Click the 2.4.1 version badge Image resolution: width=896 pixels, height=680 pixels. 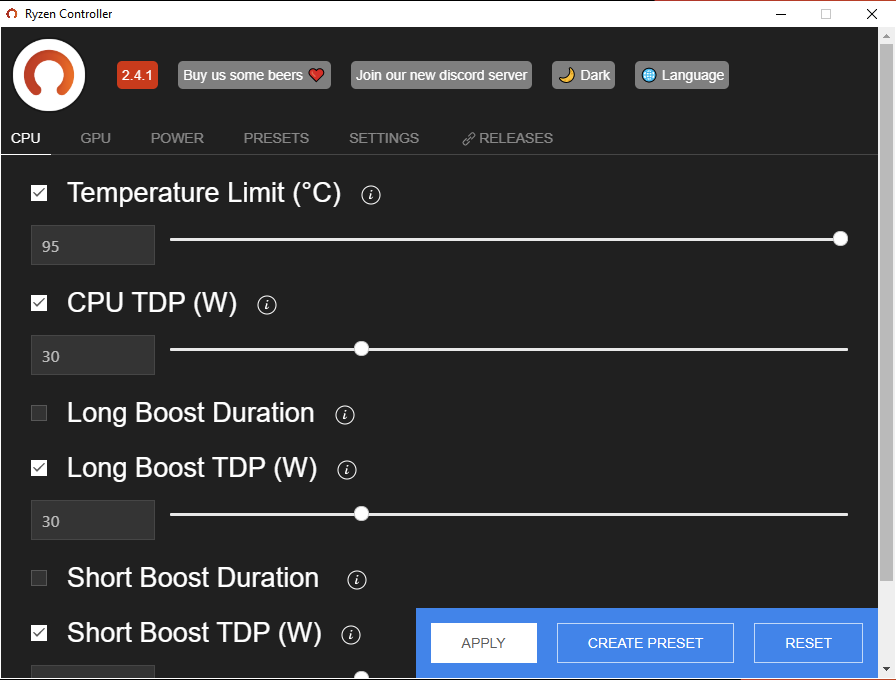pos(137,75)
